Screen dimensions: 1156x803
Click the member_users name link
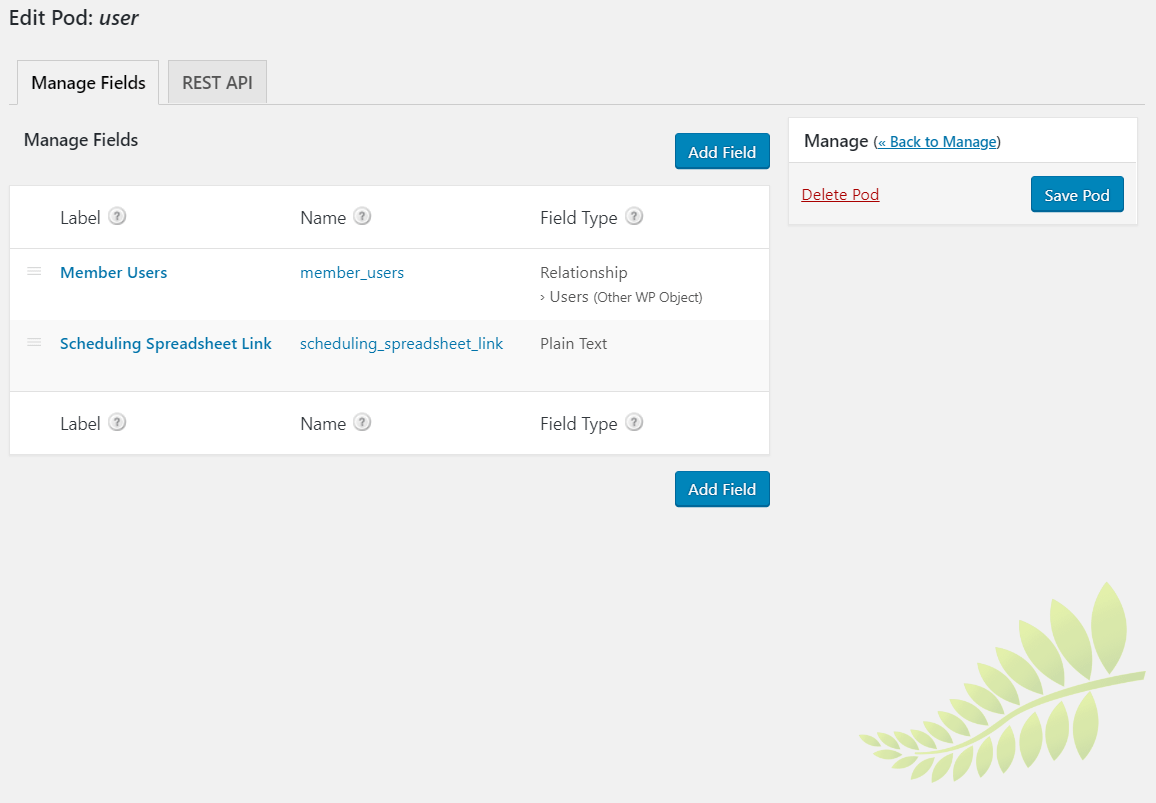tap(352, 272)
